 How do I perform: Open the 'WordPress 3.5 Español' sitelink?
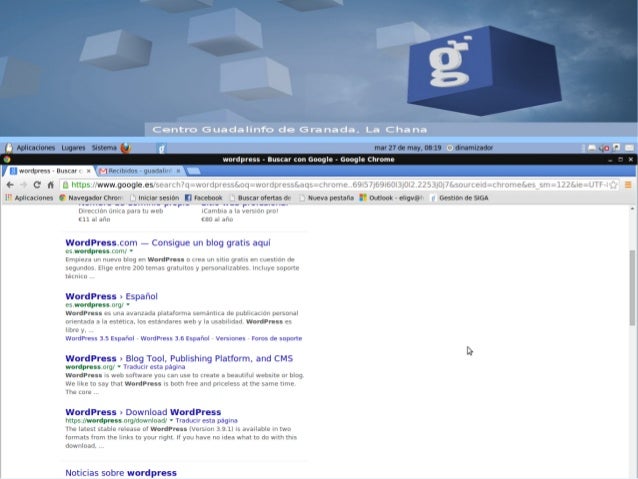[100, 338]
